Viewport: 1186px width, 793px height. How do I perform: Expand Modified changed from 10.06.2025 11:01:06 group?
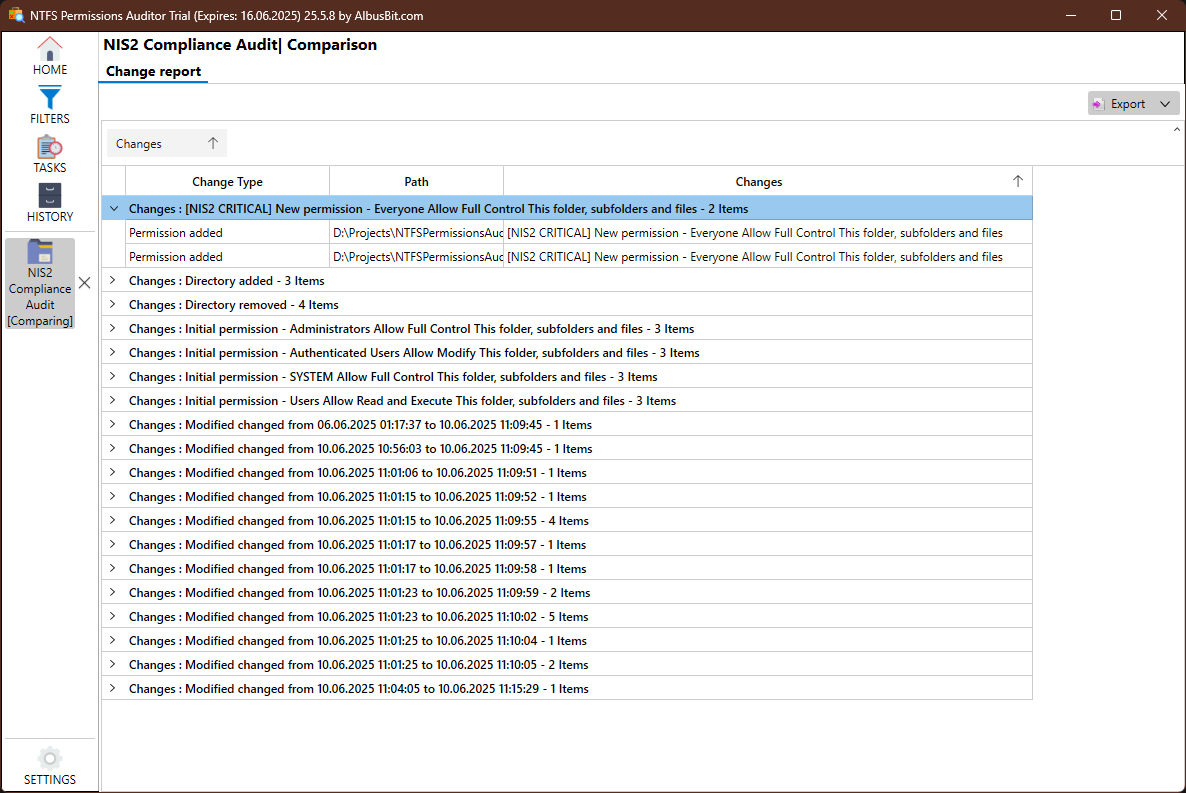coord(113,472)
